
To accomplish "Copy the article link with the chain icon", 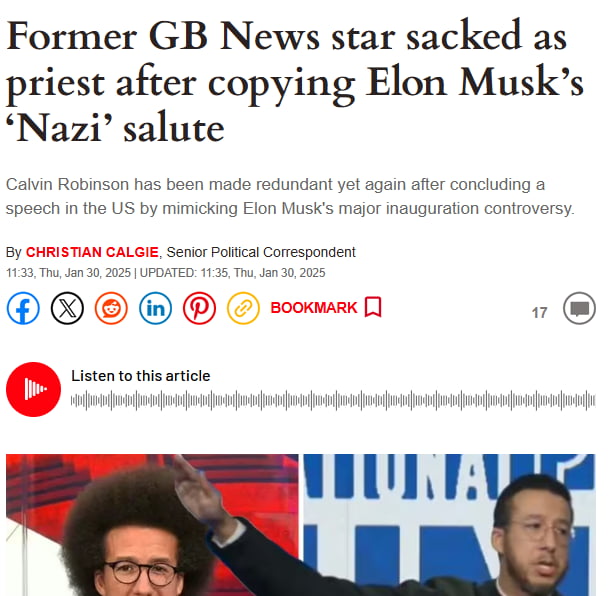I will coord(244,308).
